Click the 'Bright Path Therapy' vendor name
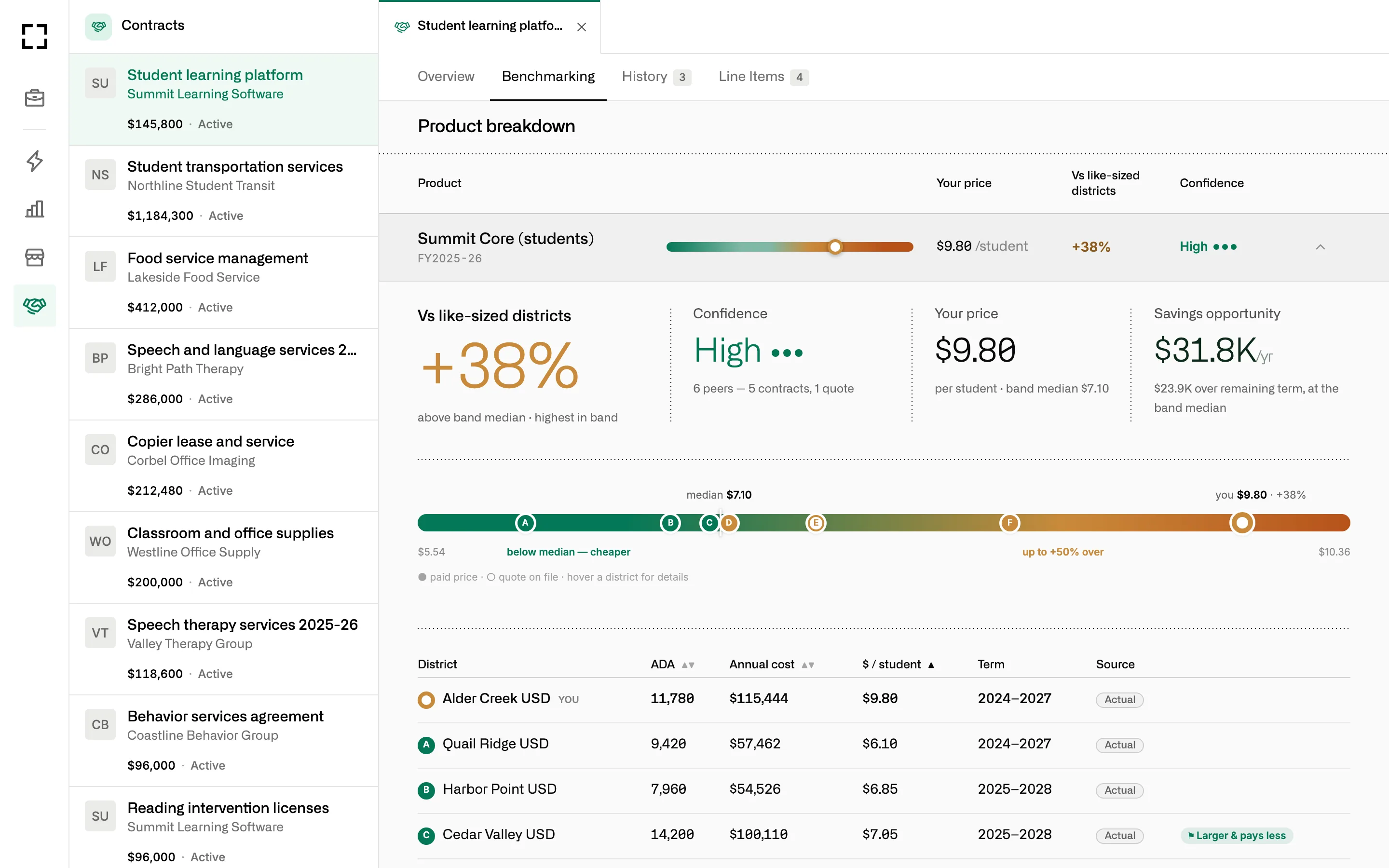The image size is (1389, 868). click(185, 369)
